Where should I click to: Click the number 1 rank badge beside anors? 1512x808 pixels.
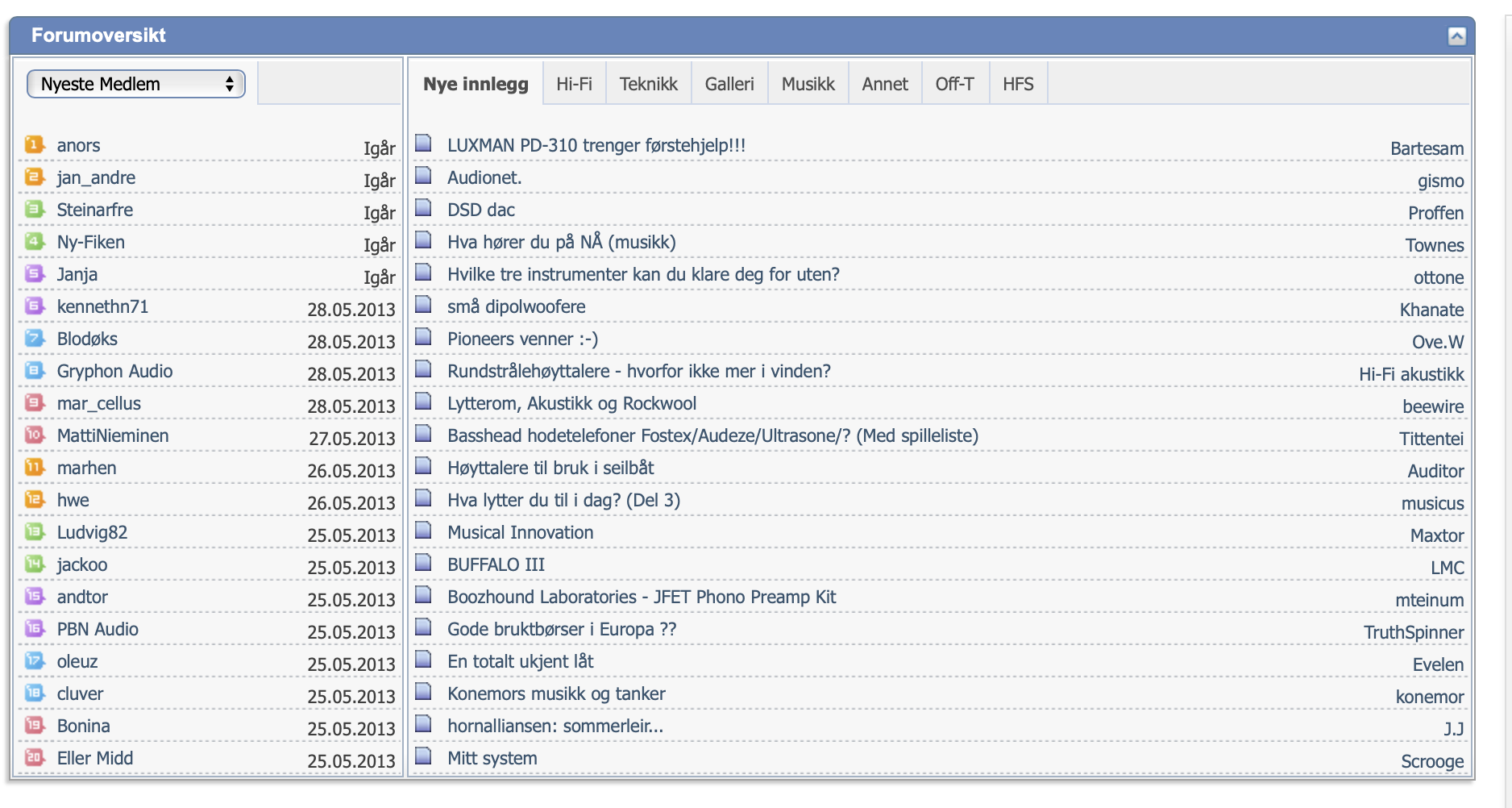pyautogui.click(x=34, y=144)
